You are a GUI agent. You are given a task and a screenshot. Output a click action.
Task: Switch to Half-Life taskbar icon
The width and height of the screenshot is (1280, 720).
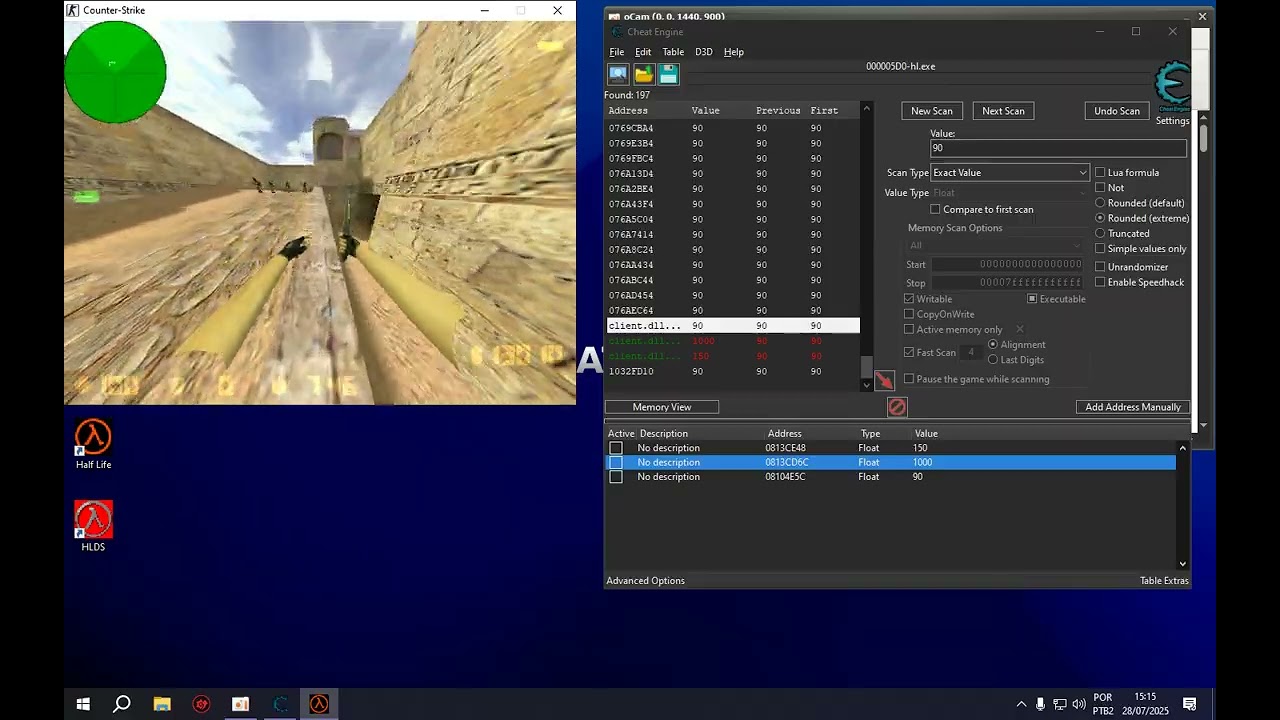point(319,704)
